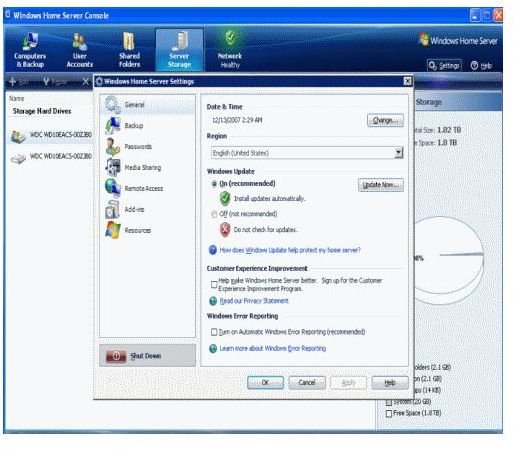Open Read our Privacy Statement link
The width and height of the screenshot is (514, 450).
click(x=254, y=301)
